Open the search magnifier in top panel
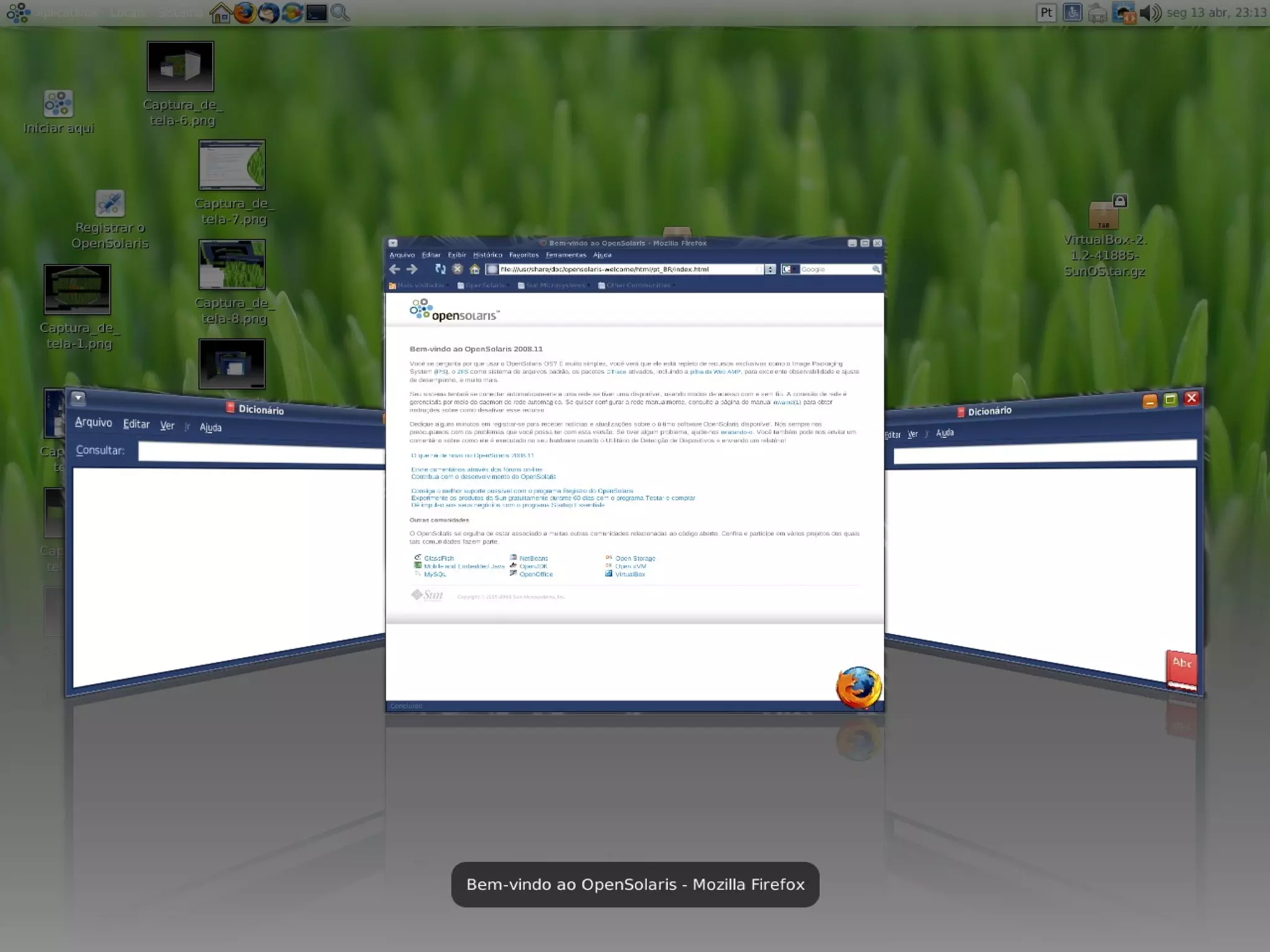 tap(340, 12)
